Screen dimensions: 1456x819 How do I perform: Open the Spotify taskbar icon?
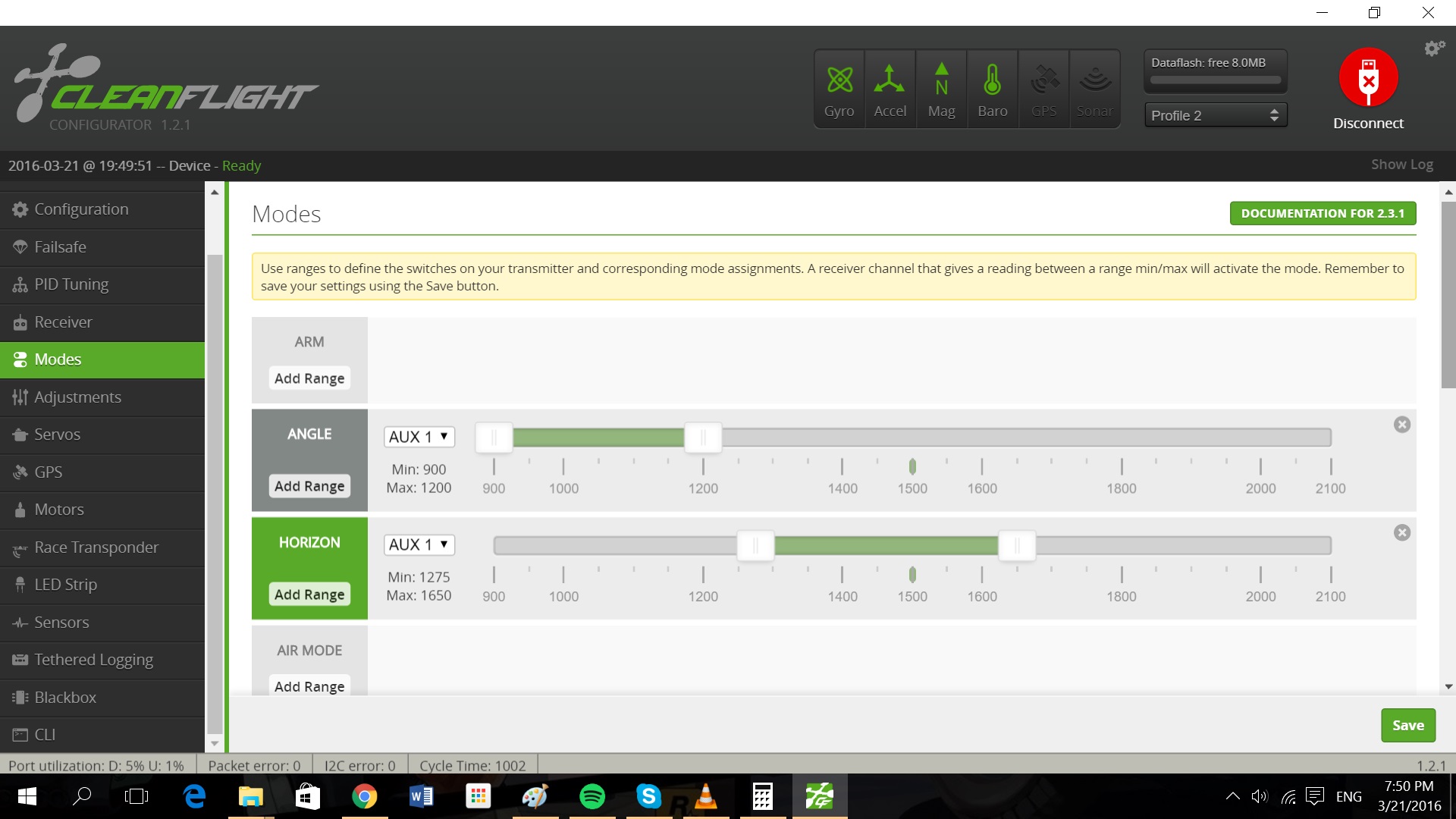(x=591, y=796)
